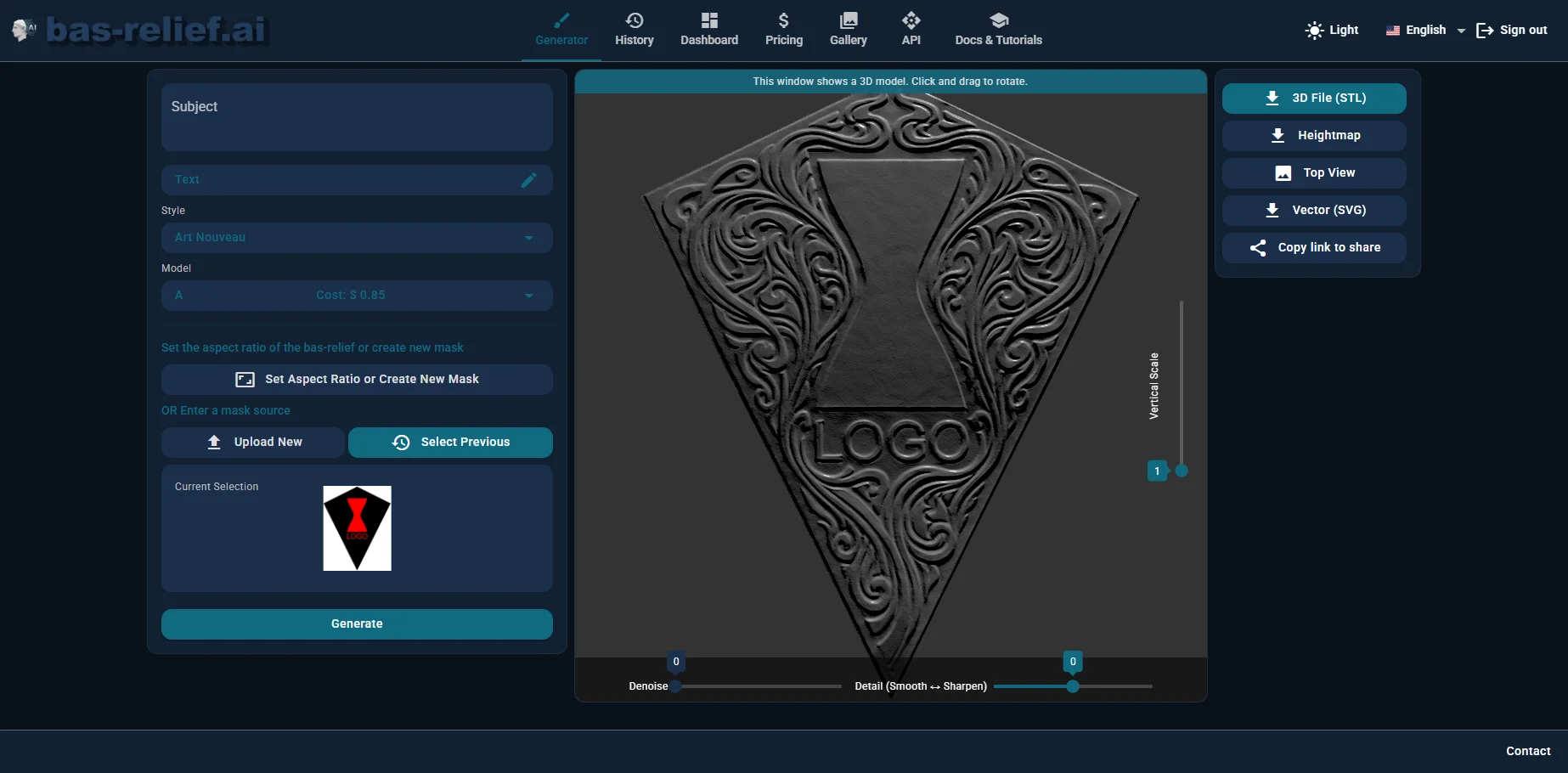The height and width of the screenshot is (773, 1568).
Task: Click the pencil edit icon in Text field
Action: coord(528,180)
